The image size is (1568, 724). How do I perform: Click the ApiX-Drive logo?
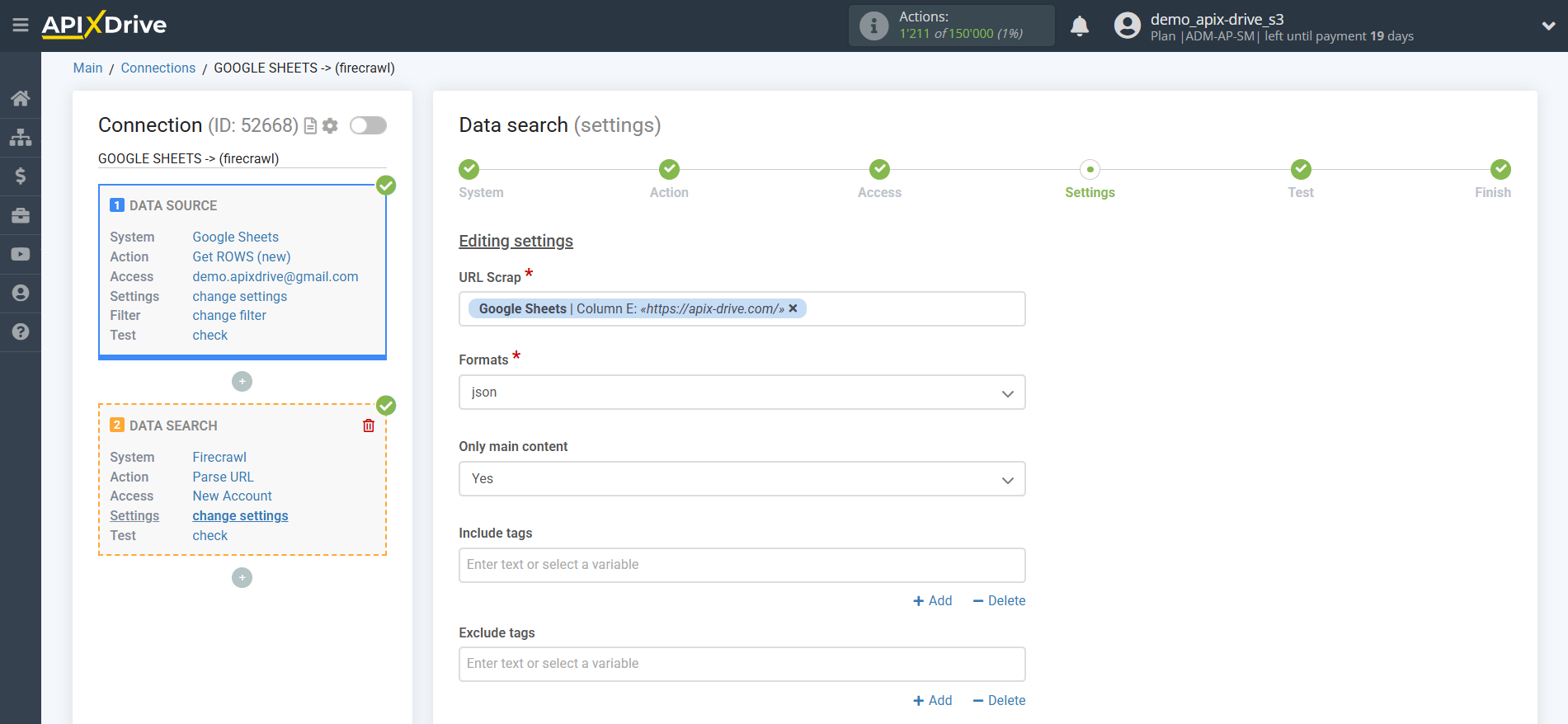tap(104, 25)
